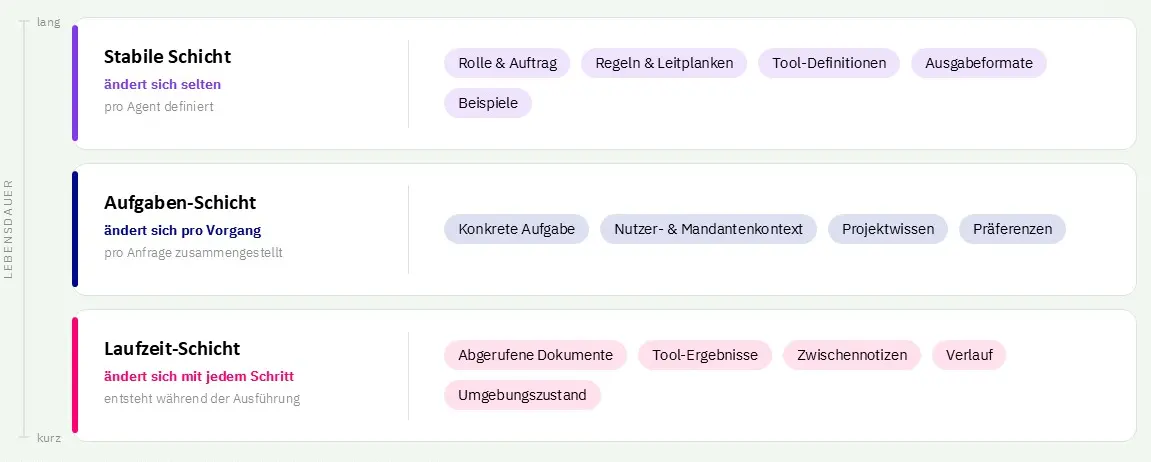This screenshot has width=1151, height=462.
Task: Select the Ausgabeformate chip
Action: [978, 63]
